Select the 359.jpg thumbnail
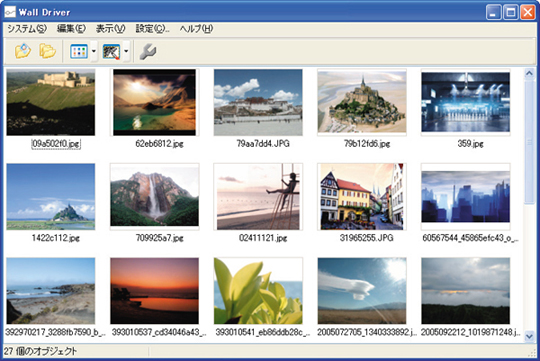This screenshot has width=540, height=361. tap(466, 102)
